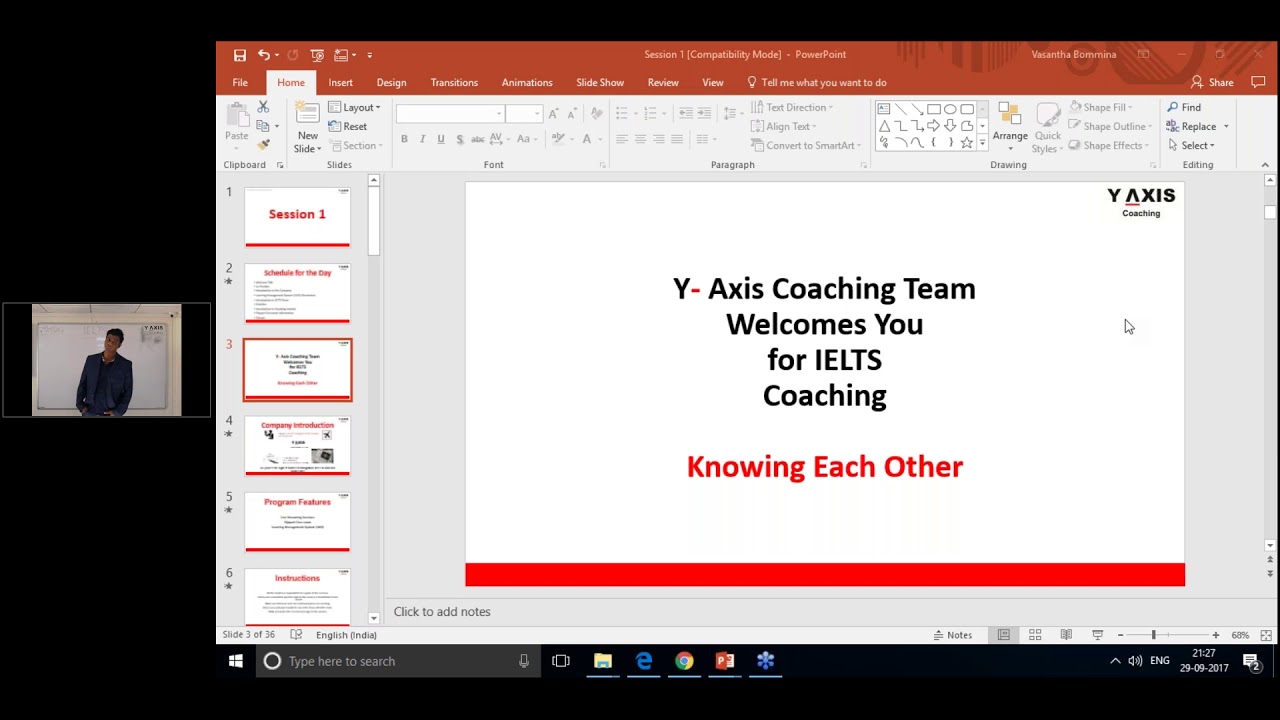Image resolution: width=1280 pixels, height=720 pixels.
Task: Toggle Strikethrough formatting
Action: tap(480, 139)
